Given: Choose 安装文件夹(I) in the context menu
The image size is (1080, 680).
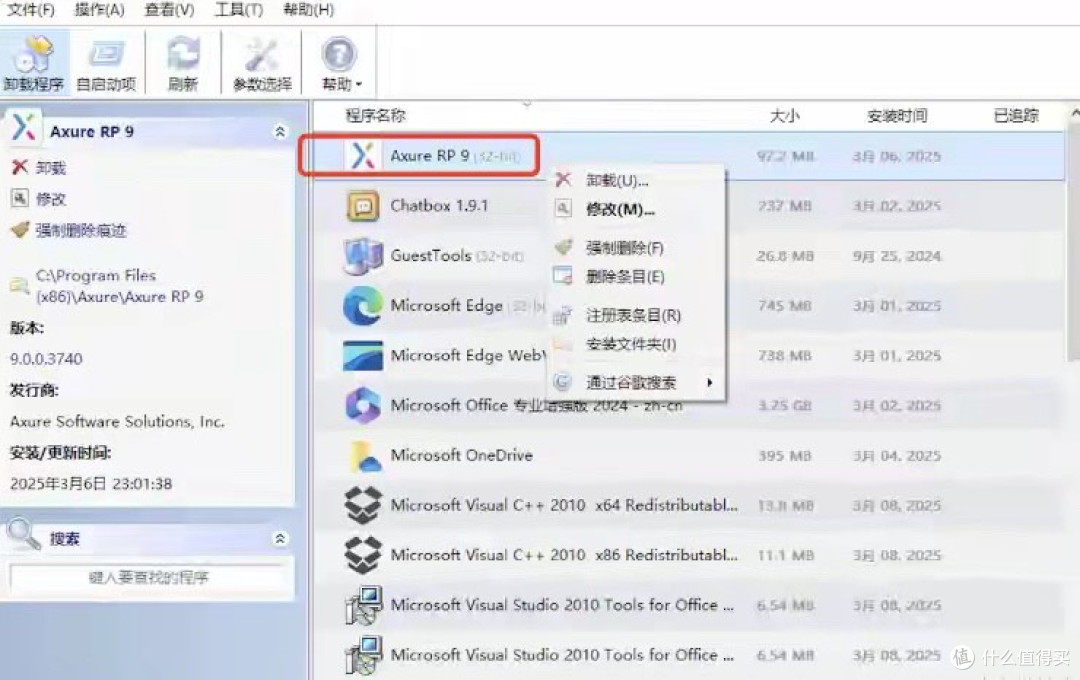Looking at the screenshot, I should 631,344.
